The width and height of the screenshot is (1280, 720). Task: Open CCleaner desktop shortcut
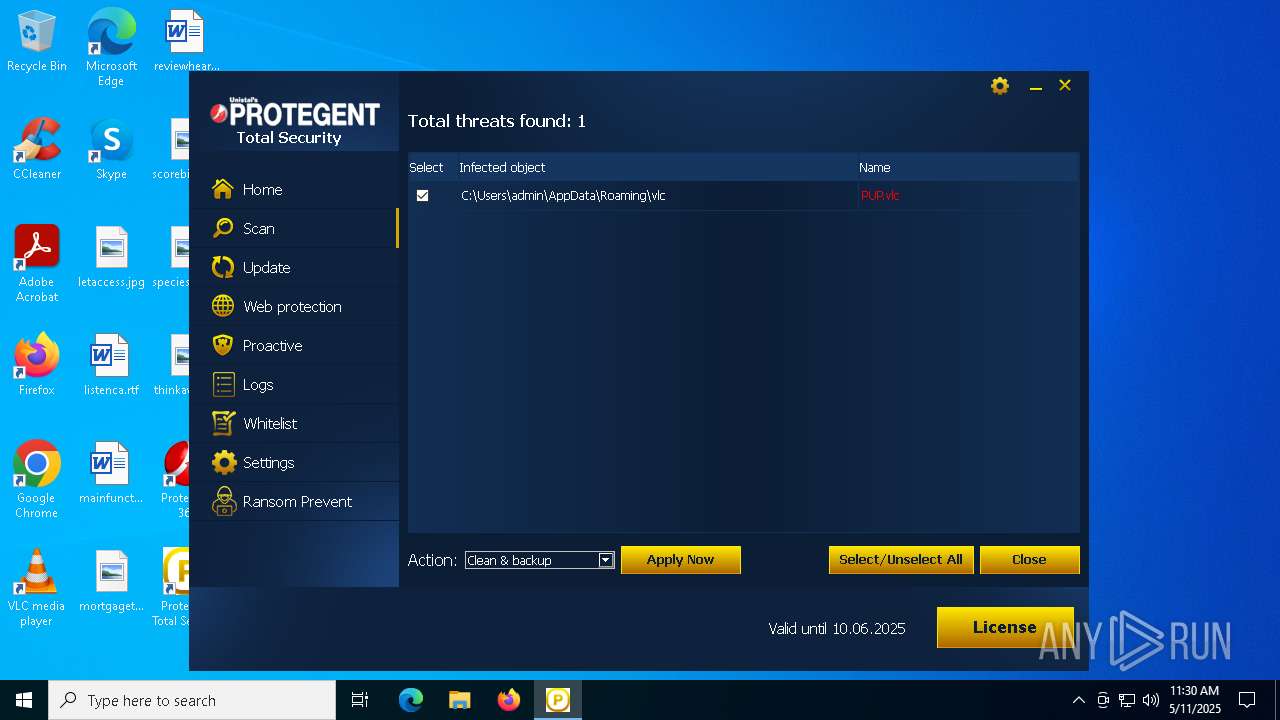(37, 149)
